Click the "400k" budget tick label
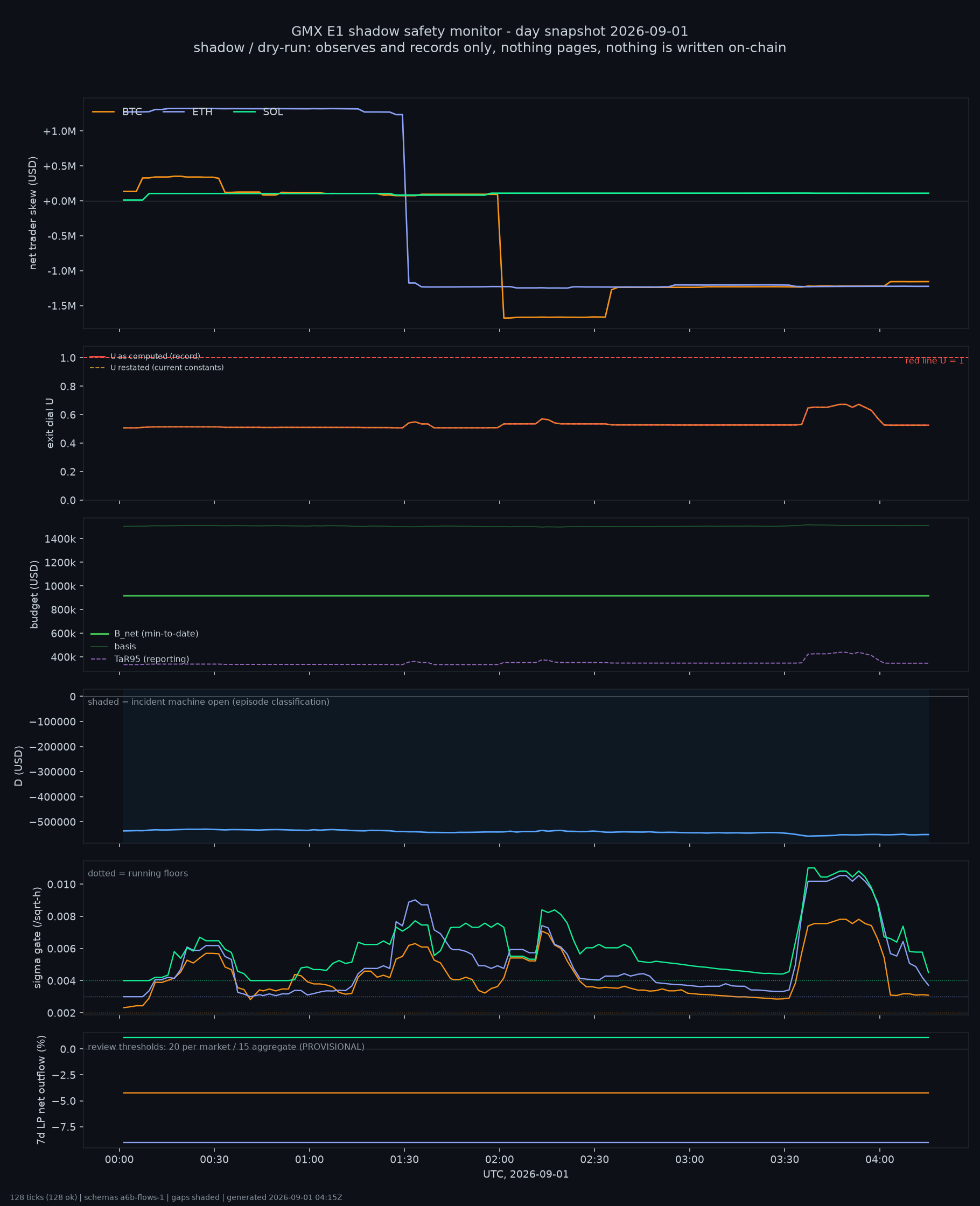Image resolution: width=980 pixels, height=1206 pixels. [x=63, y=657]
